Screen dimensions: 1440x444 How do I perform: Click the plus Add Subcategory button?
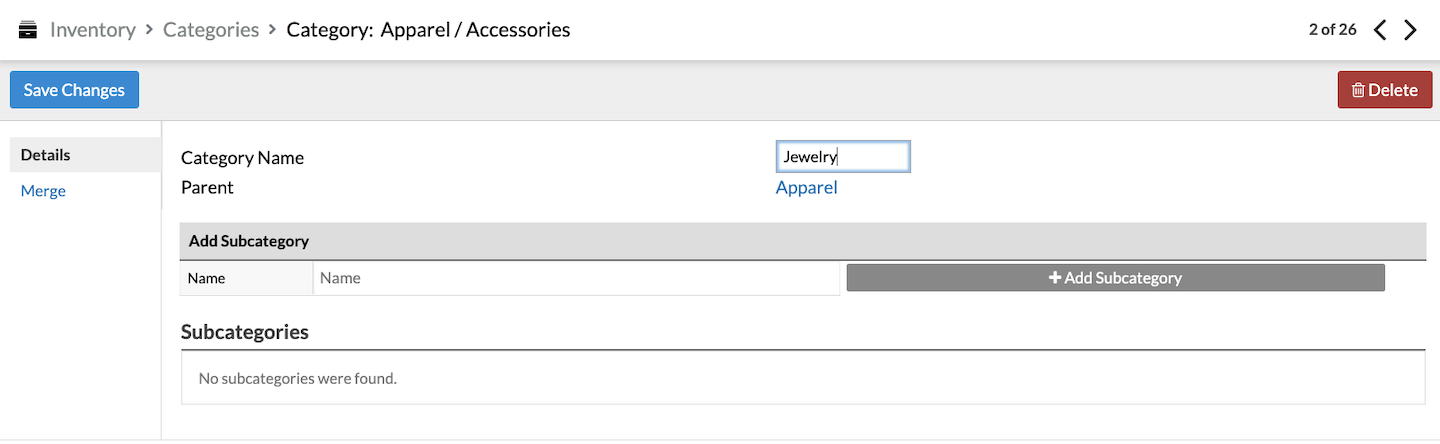pyautogui.click(x=1116, y=278)
